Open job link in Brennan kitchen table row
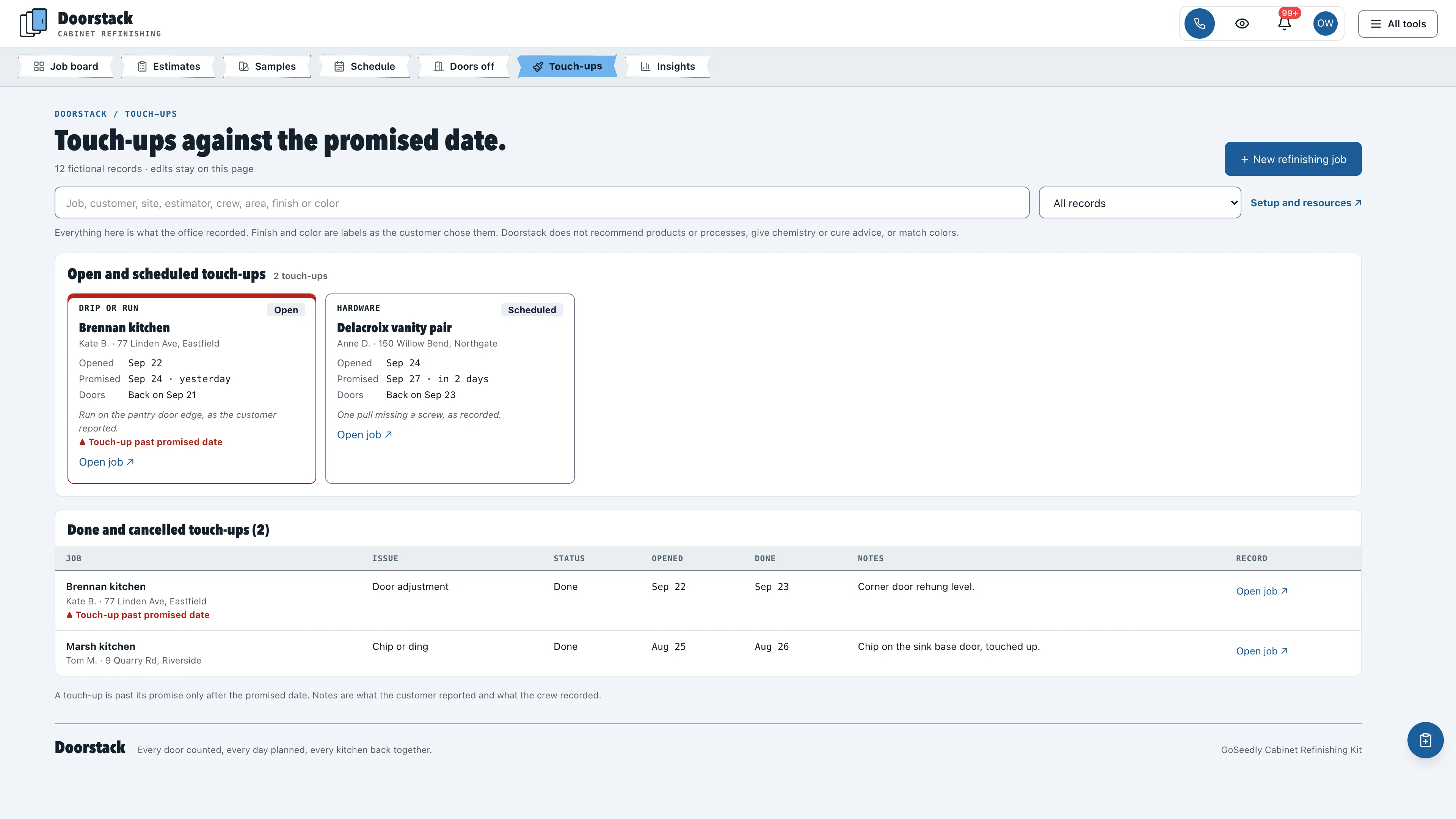Image resolution: width=1456 pixels, height=819 pixels. 1261,591
